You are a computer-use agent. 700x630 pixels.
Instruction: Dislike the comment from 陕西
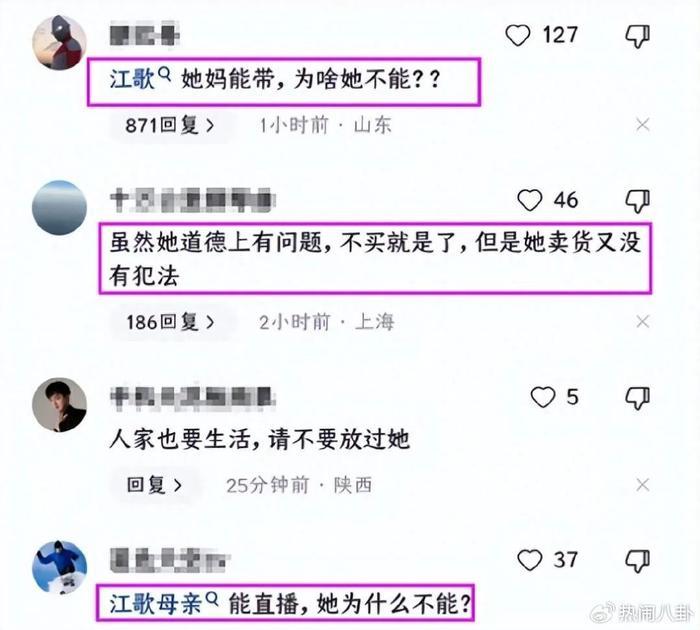(x=638, y=398)
